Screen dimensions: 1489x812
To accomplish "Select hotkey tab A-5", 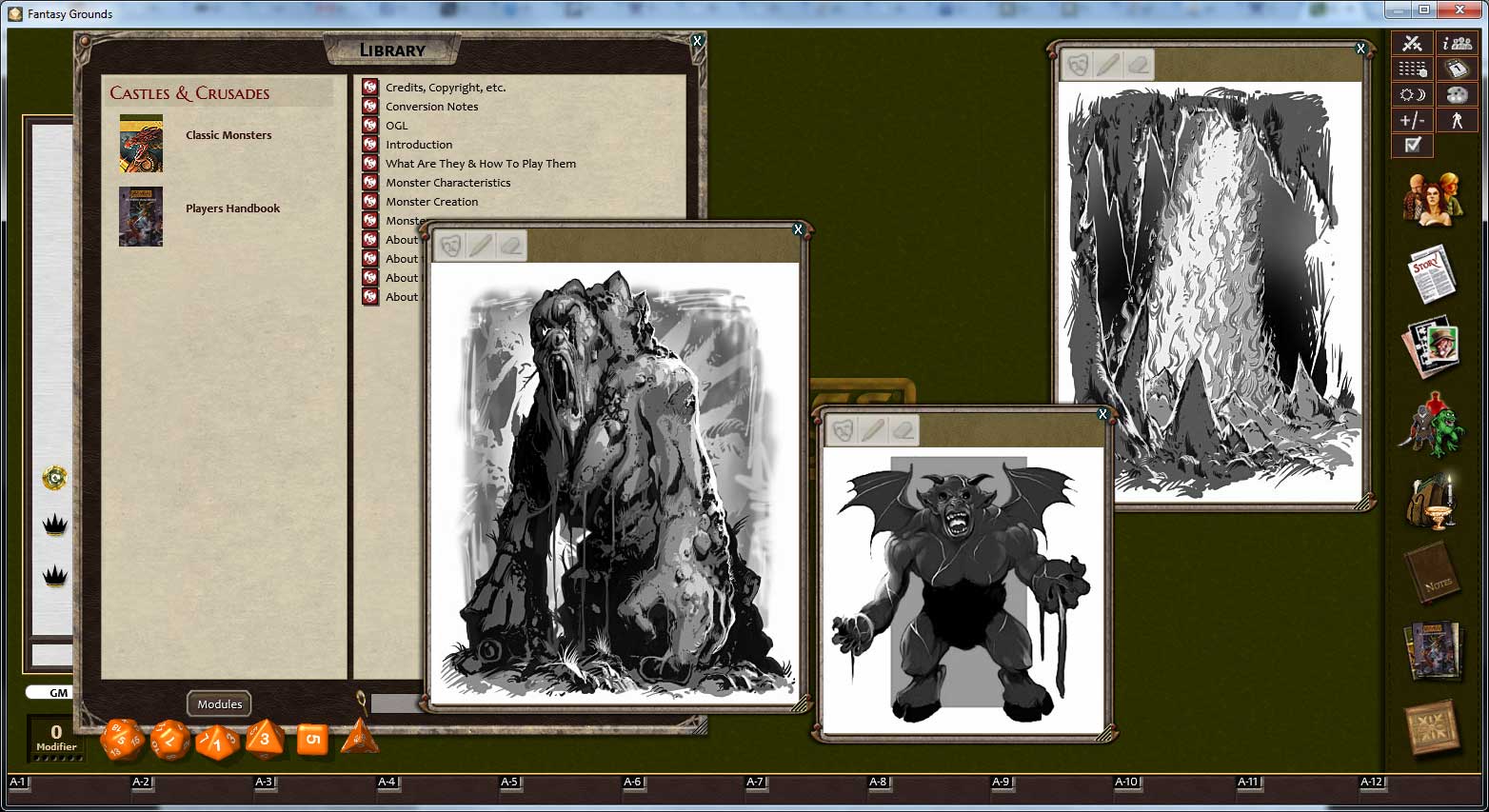I will [508, 782].
